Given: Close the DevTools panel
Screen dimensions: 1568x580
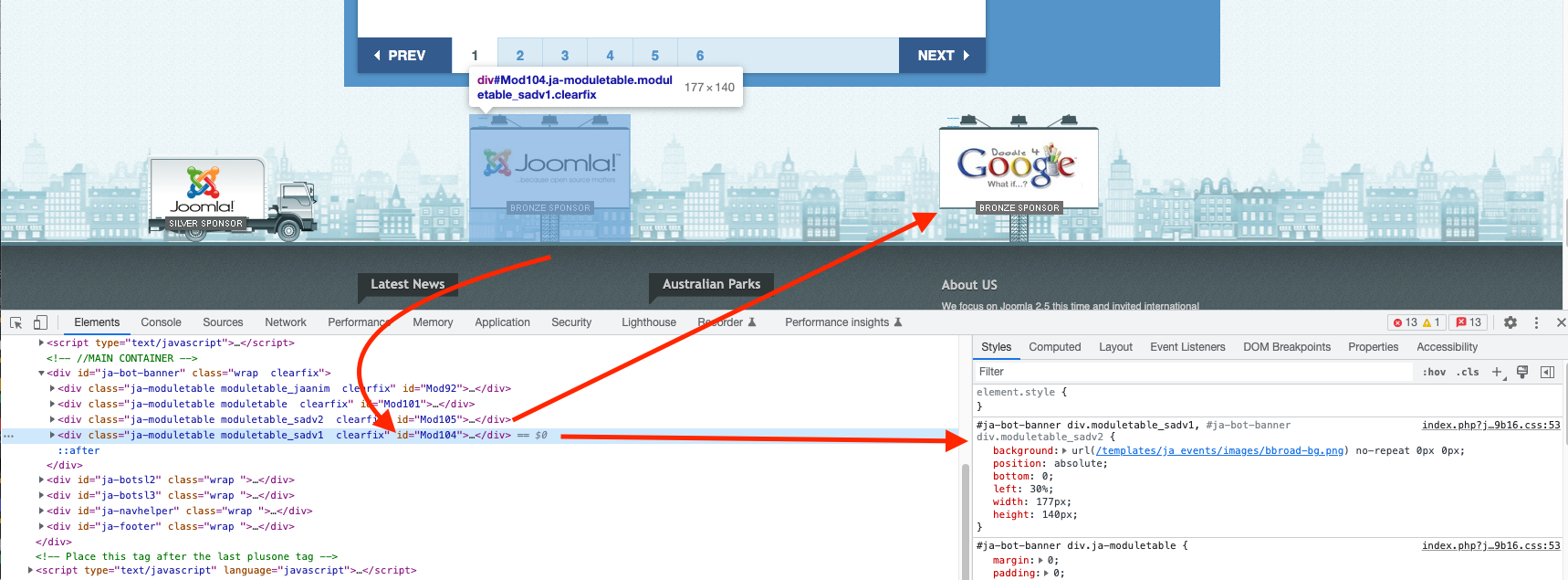Looking at the screenshot, I should coord(1561,322).
